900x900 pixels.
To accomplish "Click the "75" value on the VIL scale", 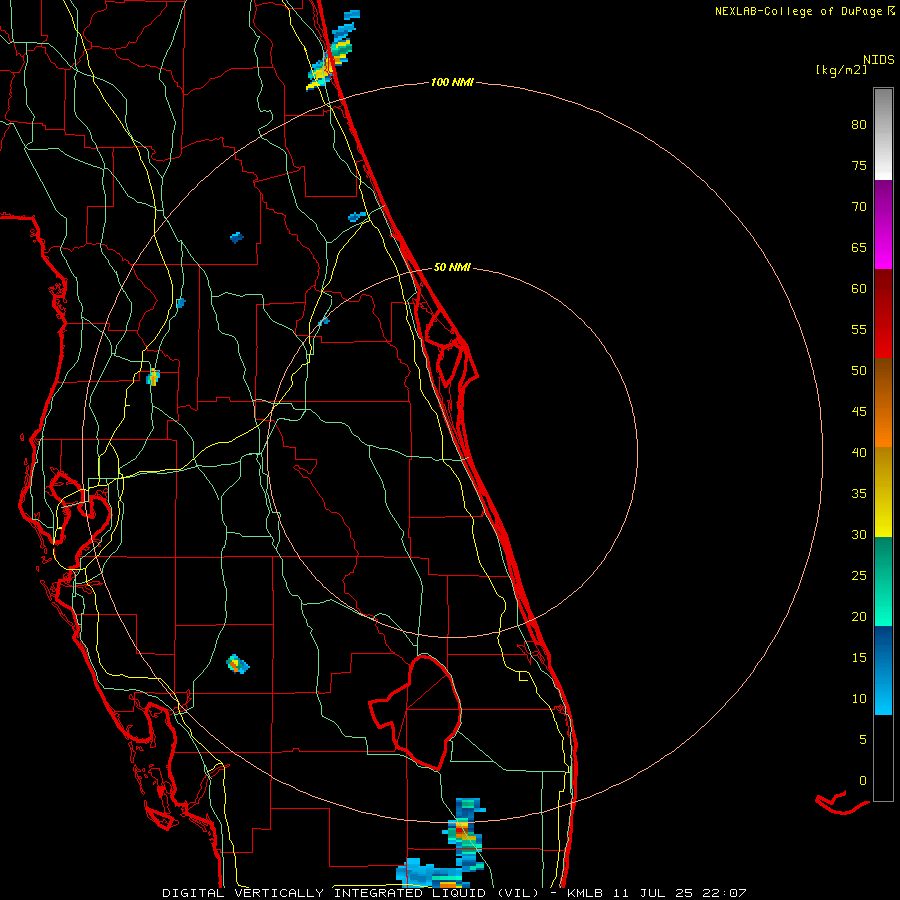I will (x=859, y=166).
